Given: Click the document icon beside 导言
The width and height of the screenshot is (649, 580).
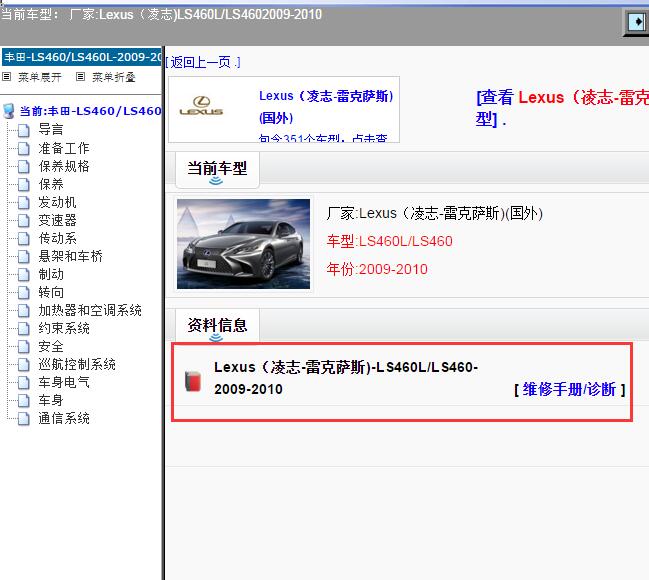Looking at the screenshot, I should [24, 130].
